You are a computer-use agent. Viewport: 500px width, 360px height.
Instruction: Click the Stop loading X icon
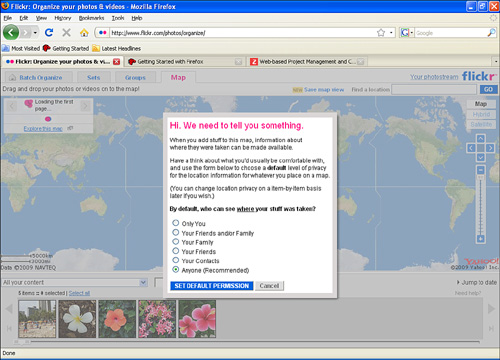coord(66,32)
